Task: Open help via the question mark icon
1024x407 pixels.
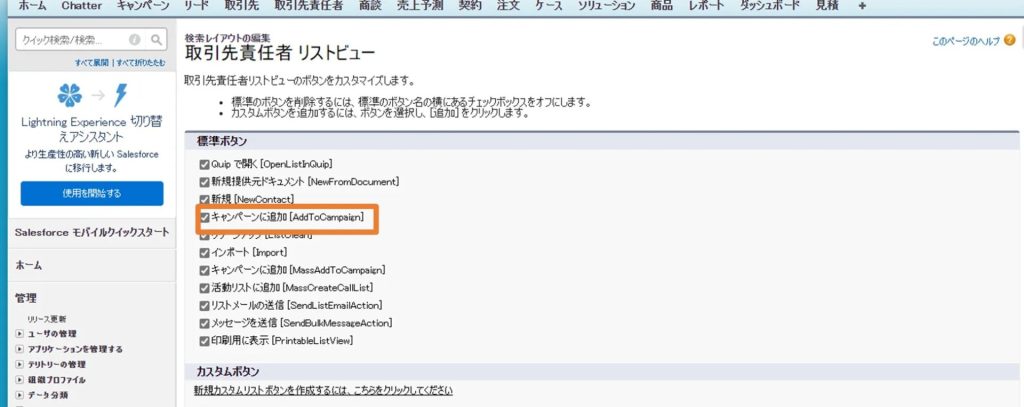Action: click(1010, 41)
